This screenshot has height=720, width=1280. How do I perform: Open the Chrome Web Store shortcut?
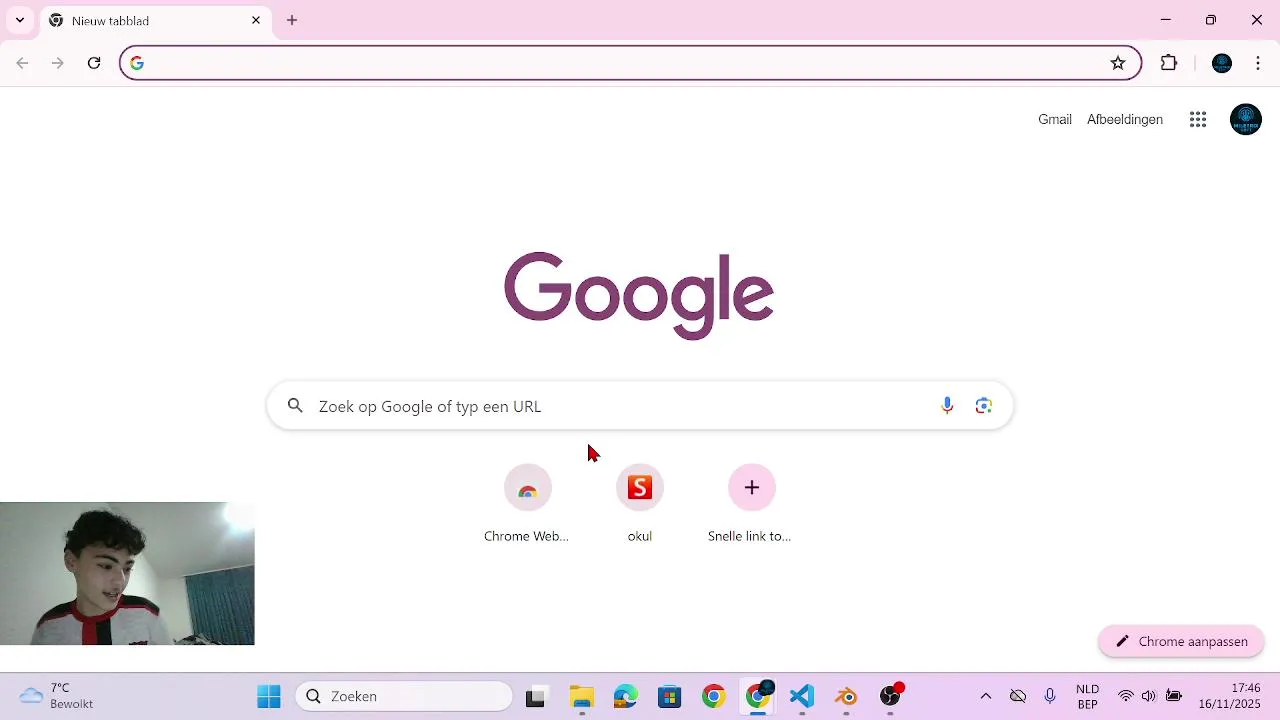527,504
